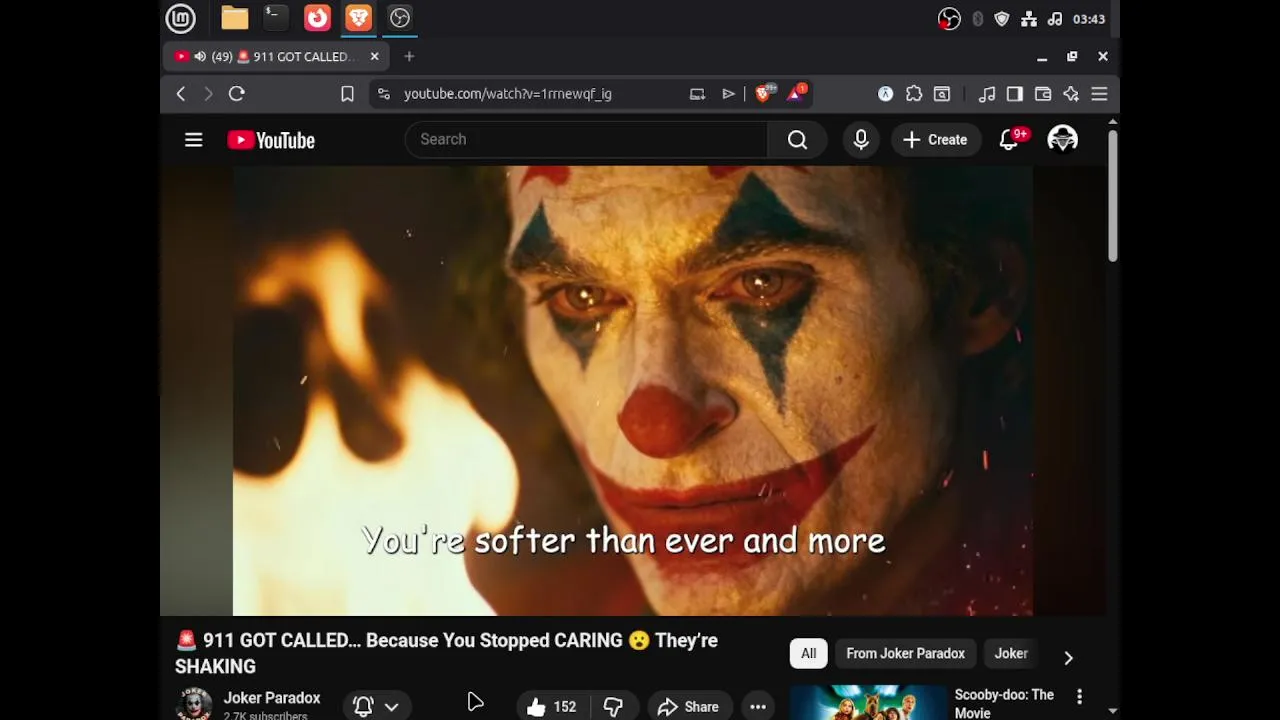
Task: Open the sound music-note tray applet
Action: tap(1054, 19)
